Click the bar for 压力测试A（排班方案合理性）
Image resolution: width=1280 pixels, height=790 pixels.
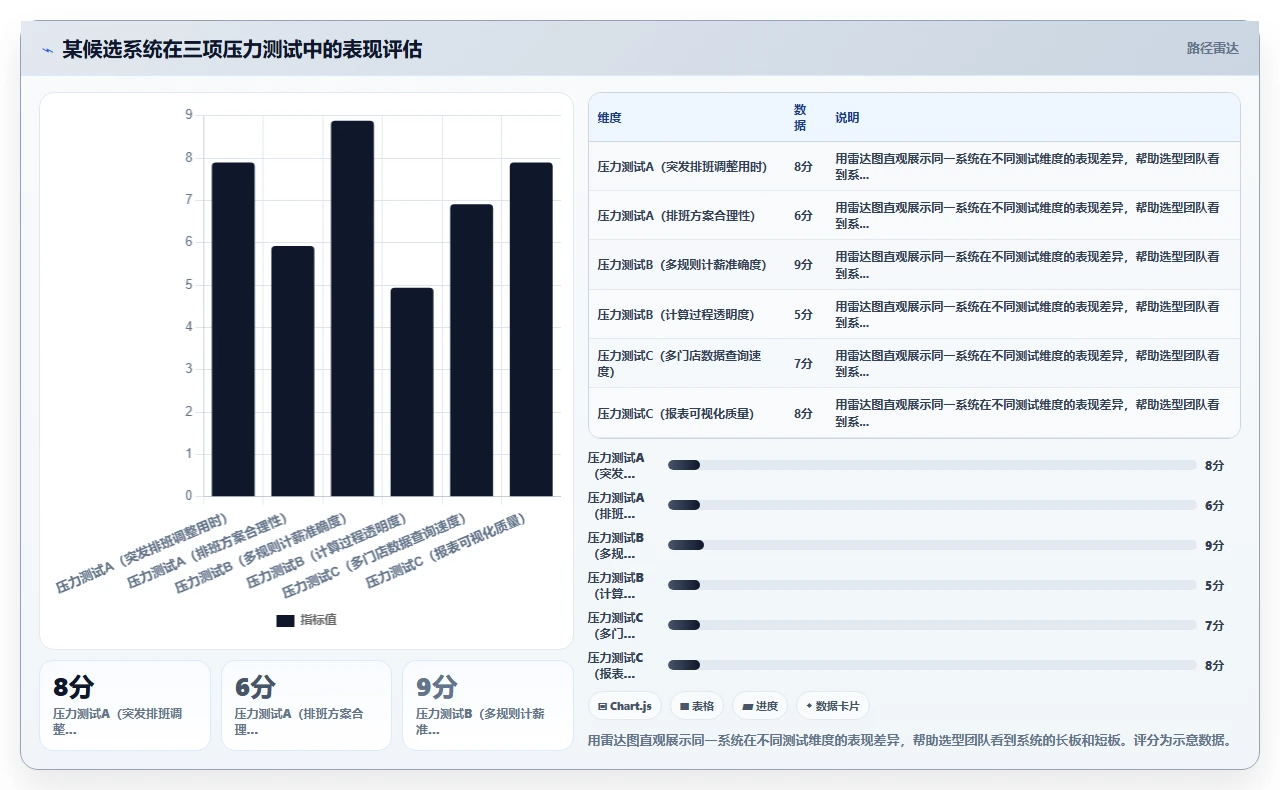293,371
